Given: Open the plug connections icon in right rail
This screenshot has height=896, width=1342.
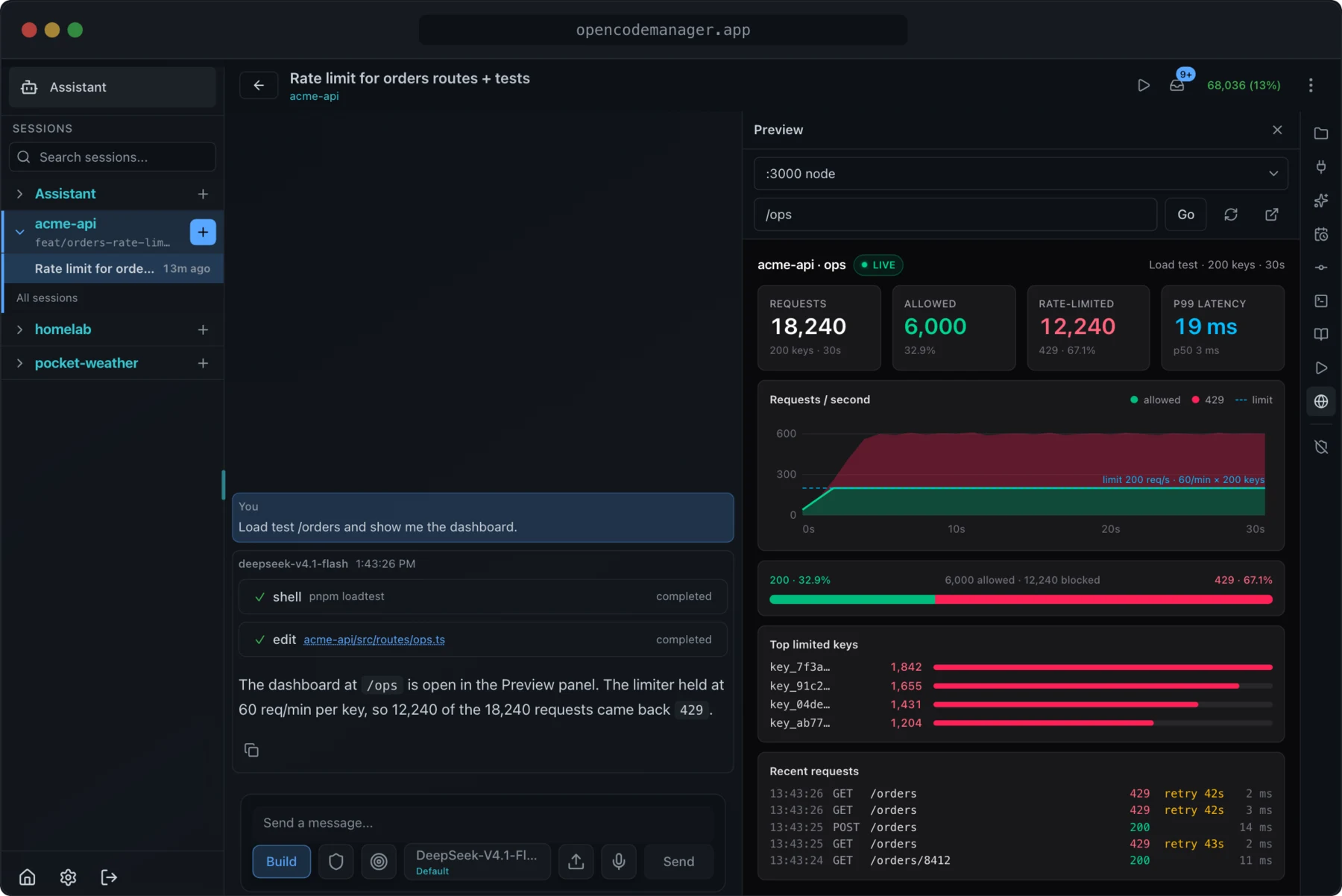Looking at the screenshot, I should coord(1320,167).
